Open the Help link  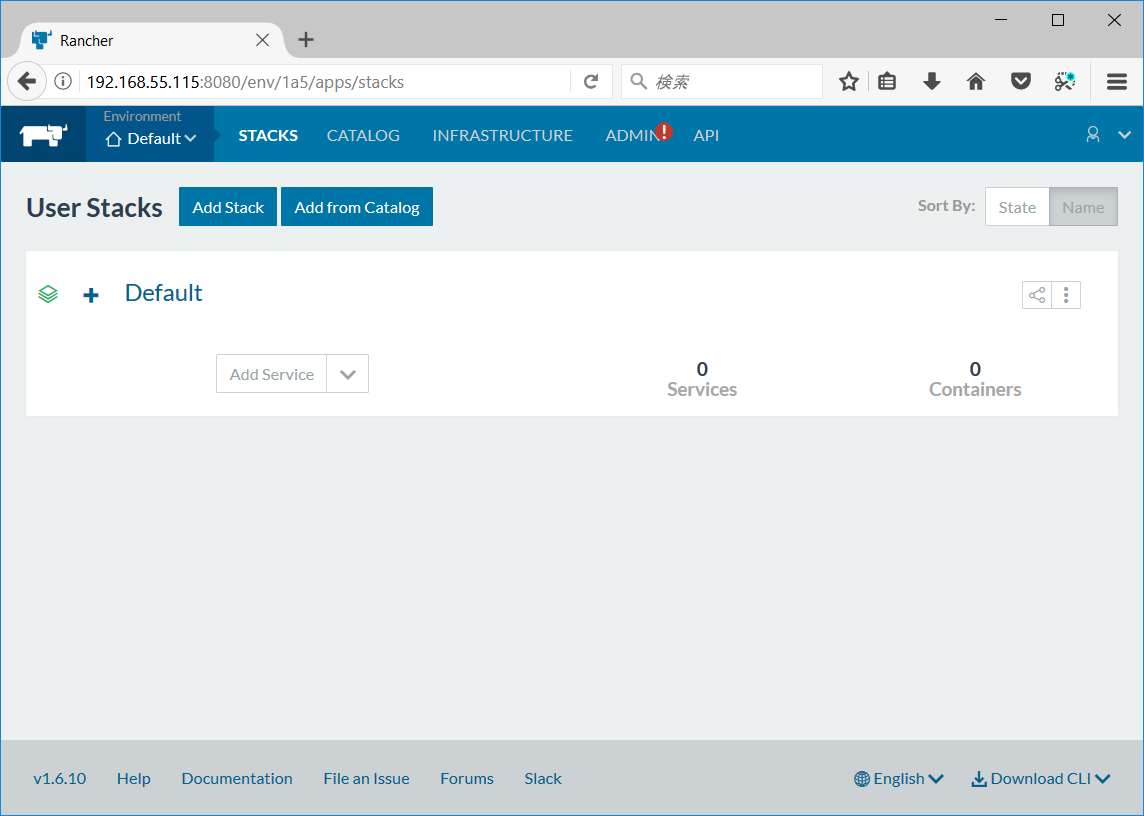pos(134,779)
